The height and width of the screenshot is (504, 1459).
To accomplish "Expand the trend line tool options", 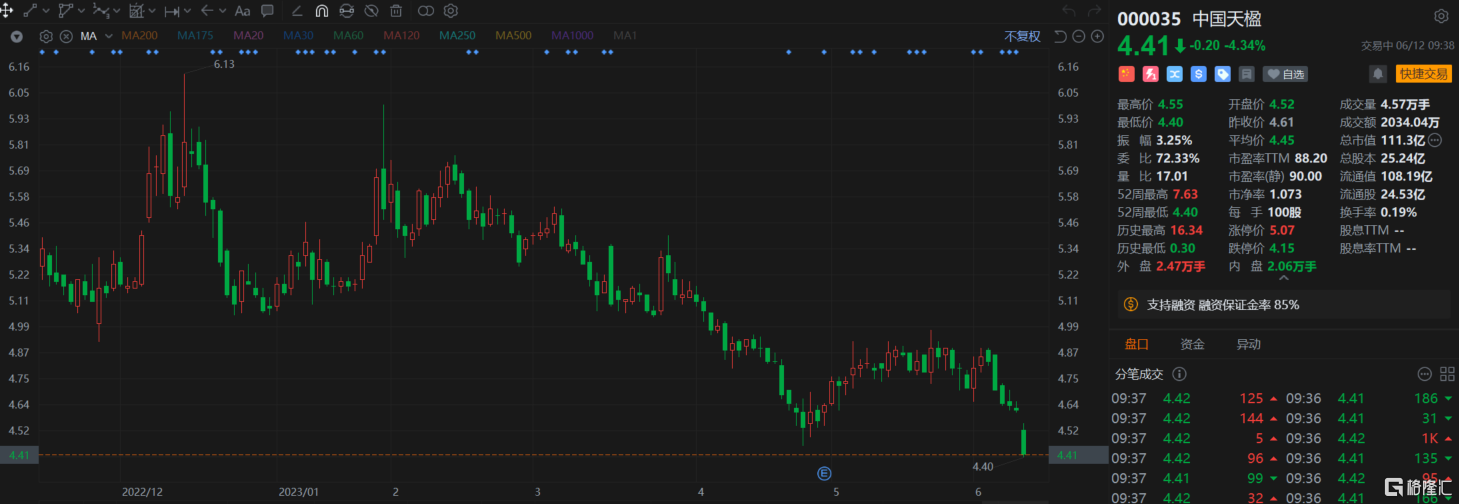I will coord(46,11).
